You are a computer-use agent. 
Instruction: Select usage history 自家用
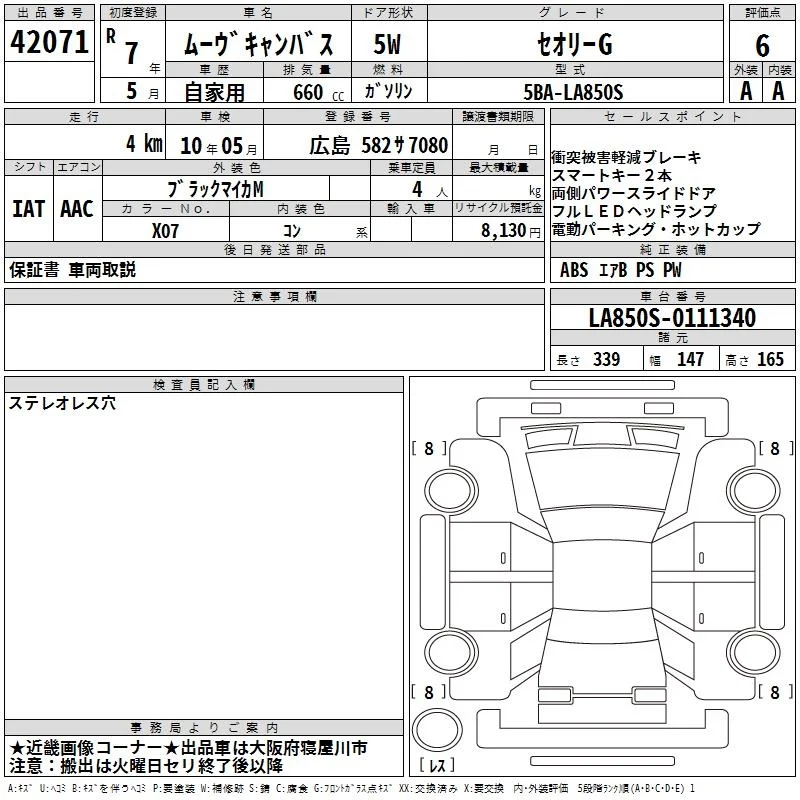(x=214, y=92)
